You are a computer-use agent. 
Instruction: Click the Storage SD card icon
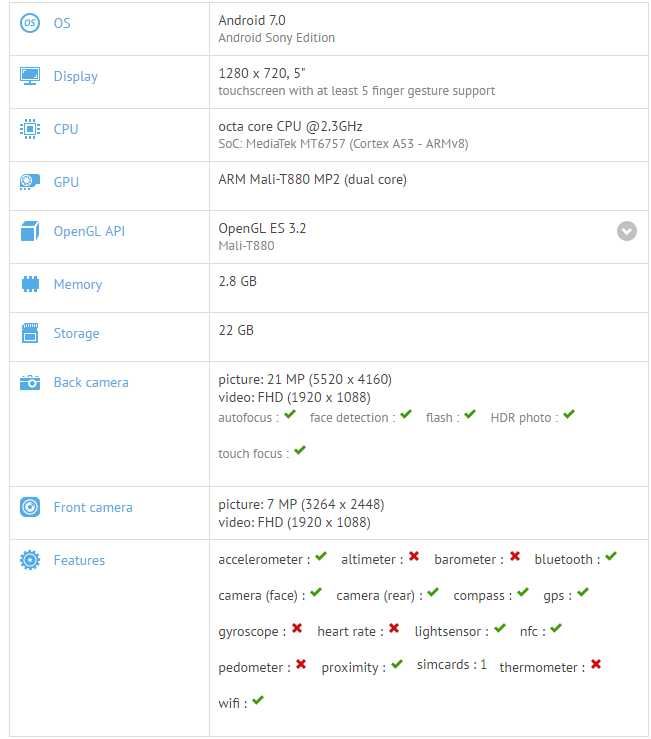30,333
